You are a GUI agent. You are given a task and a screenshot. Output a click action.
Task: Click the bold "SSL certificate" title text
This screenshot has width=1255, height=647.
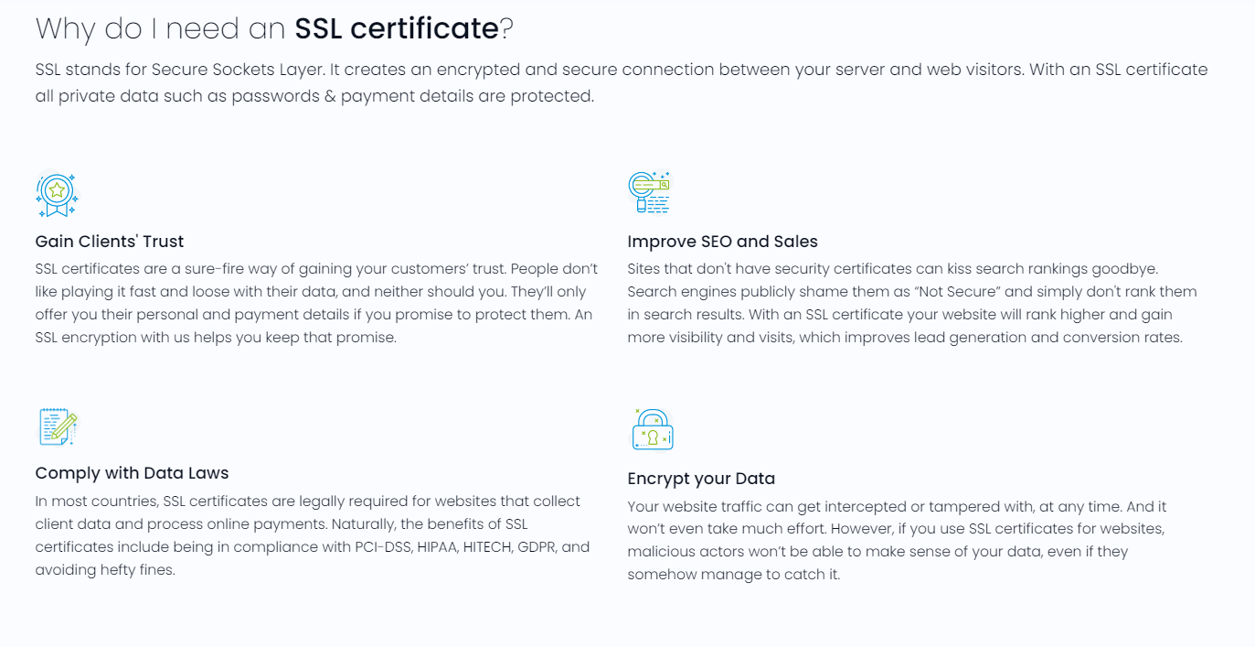tap(396, 29)
